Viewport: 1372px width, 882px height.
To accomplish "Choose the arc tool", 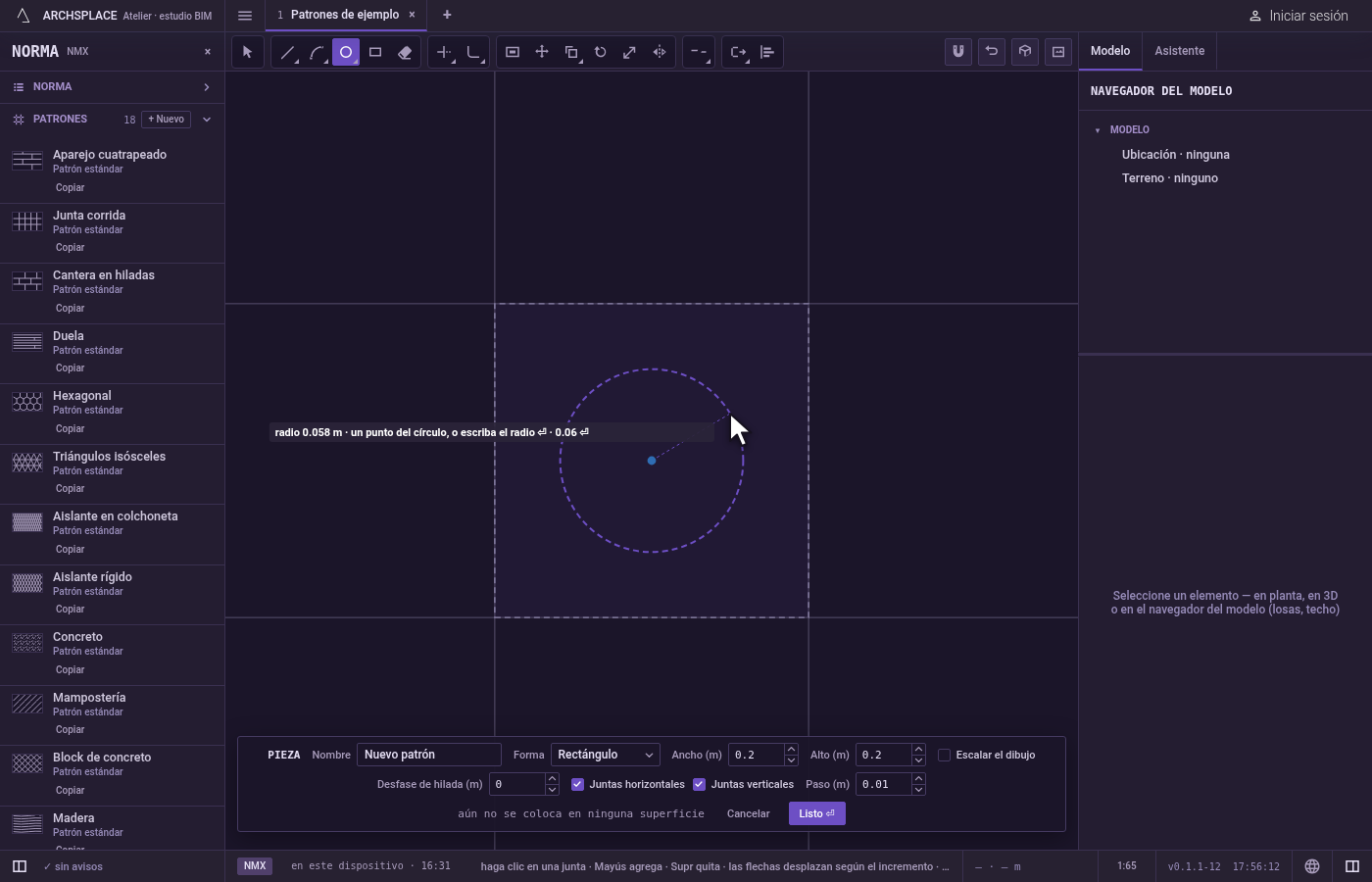I will (x=317, y=52).
